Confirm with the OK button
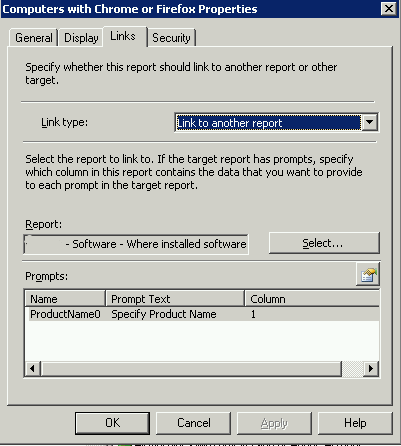Viewport: 401px width, 446px height. tap(112, 423)
